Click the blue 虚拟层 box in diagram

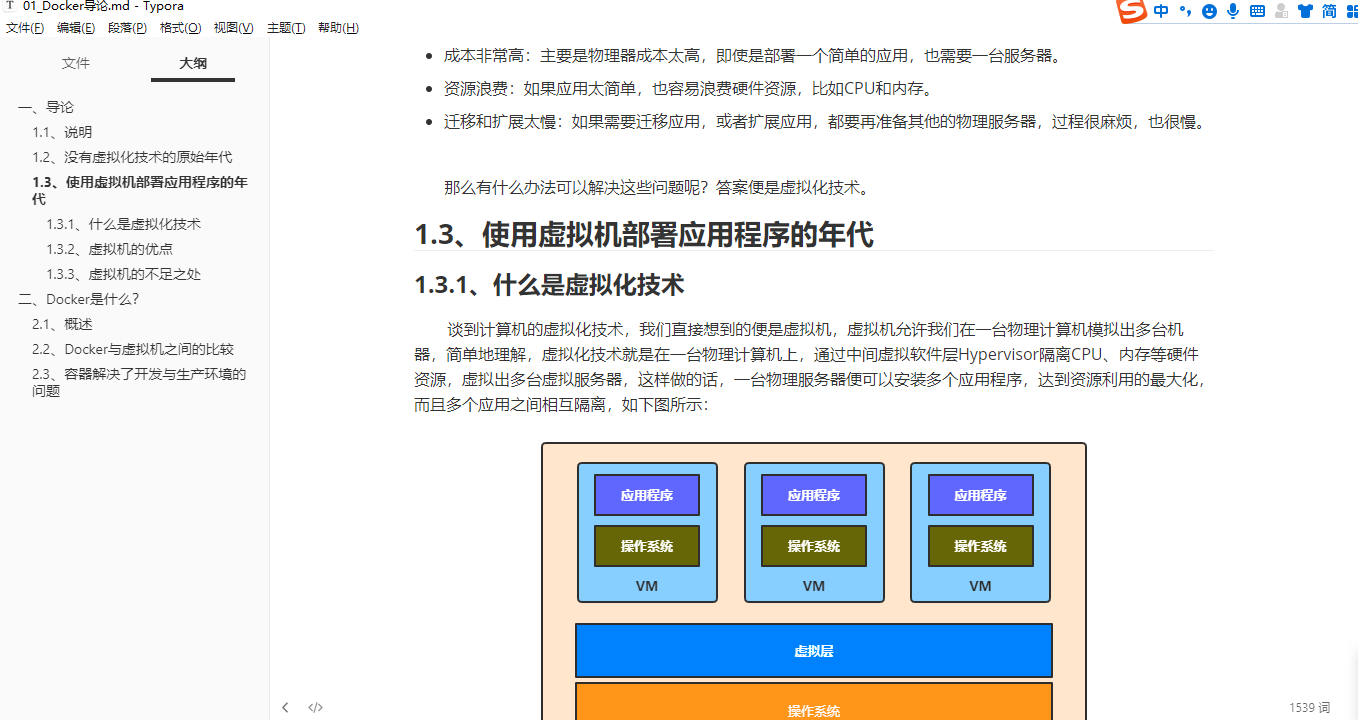(814, 651)
